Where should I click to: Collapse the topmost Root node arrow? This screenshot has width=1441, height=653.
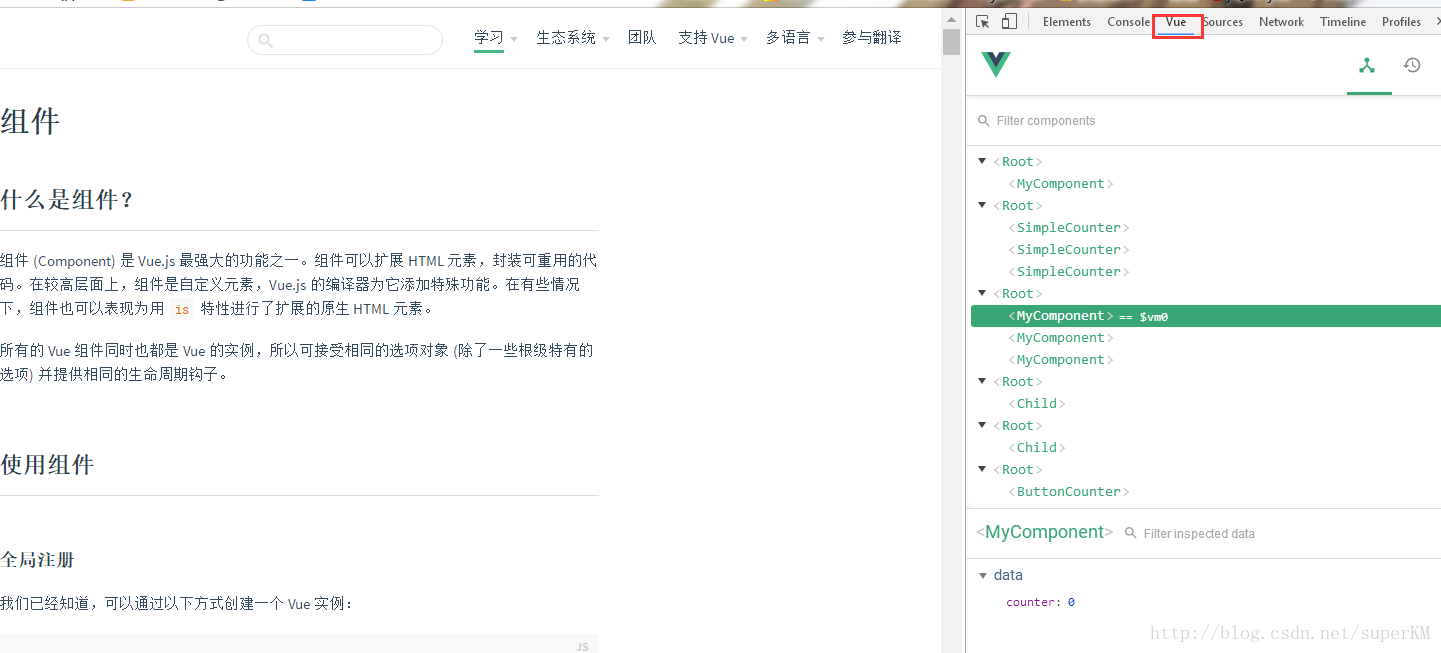(x=982, y=161)
